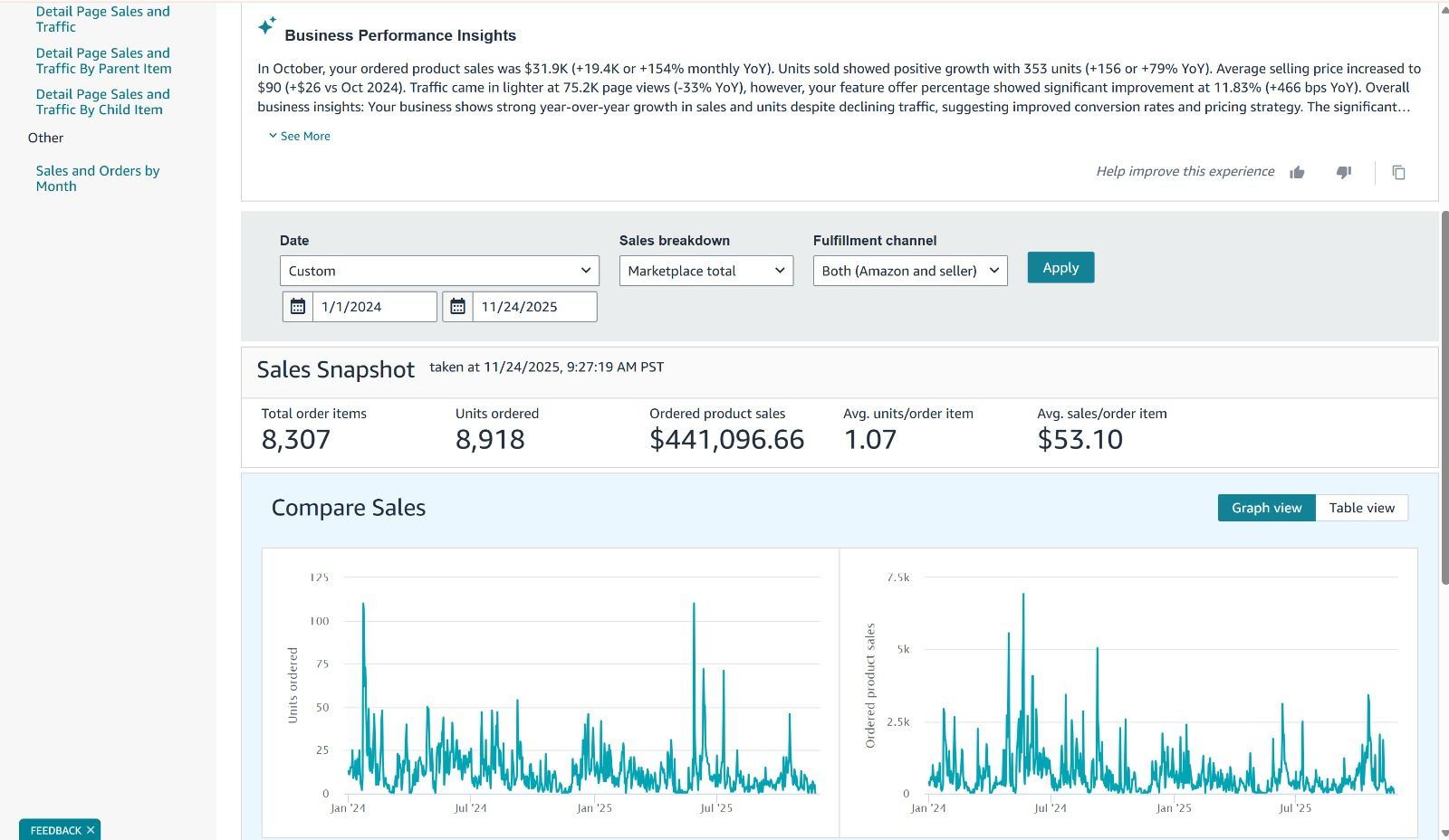
Task: Click the Business Performance Insights sparkle icon
Action: point(266,25)
